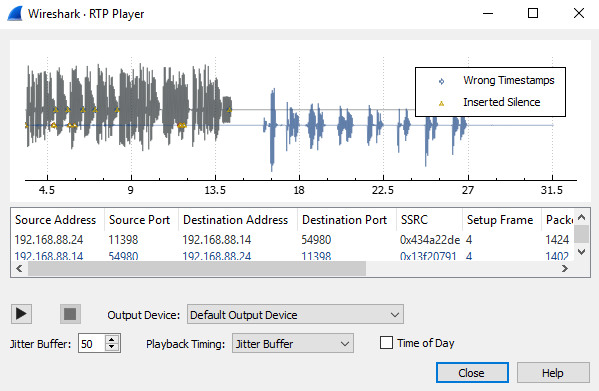
Task: Click the Inserted Silence marker near 13.5 seconds
Action: click(229, 110)
